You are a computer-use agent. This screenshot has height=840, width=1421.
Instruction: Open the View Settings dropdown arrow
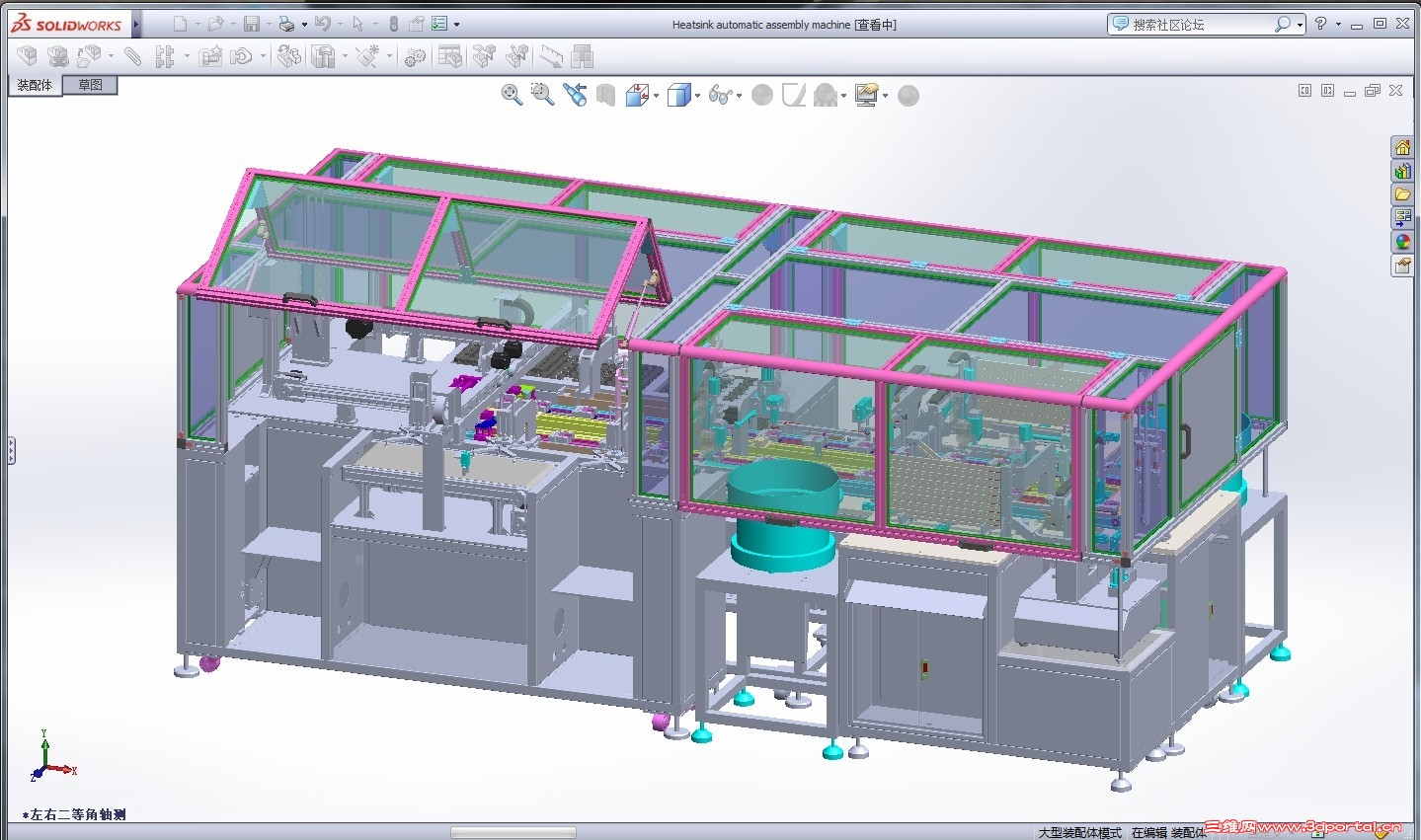point(886,96)
